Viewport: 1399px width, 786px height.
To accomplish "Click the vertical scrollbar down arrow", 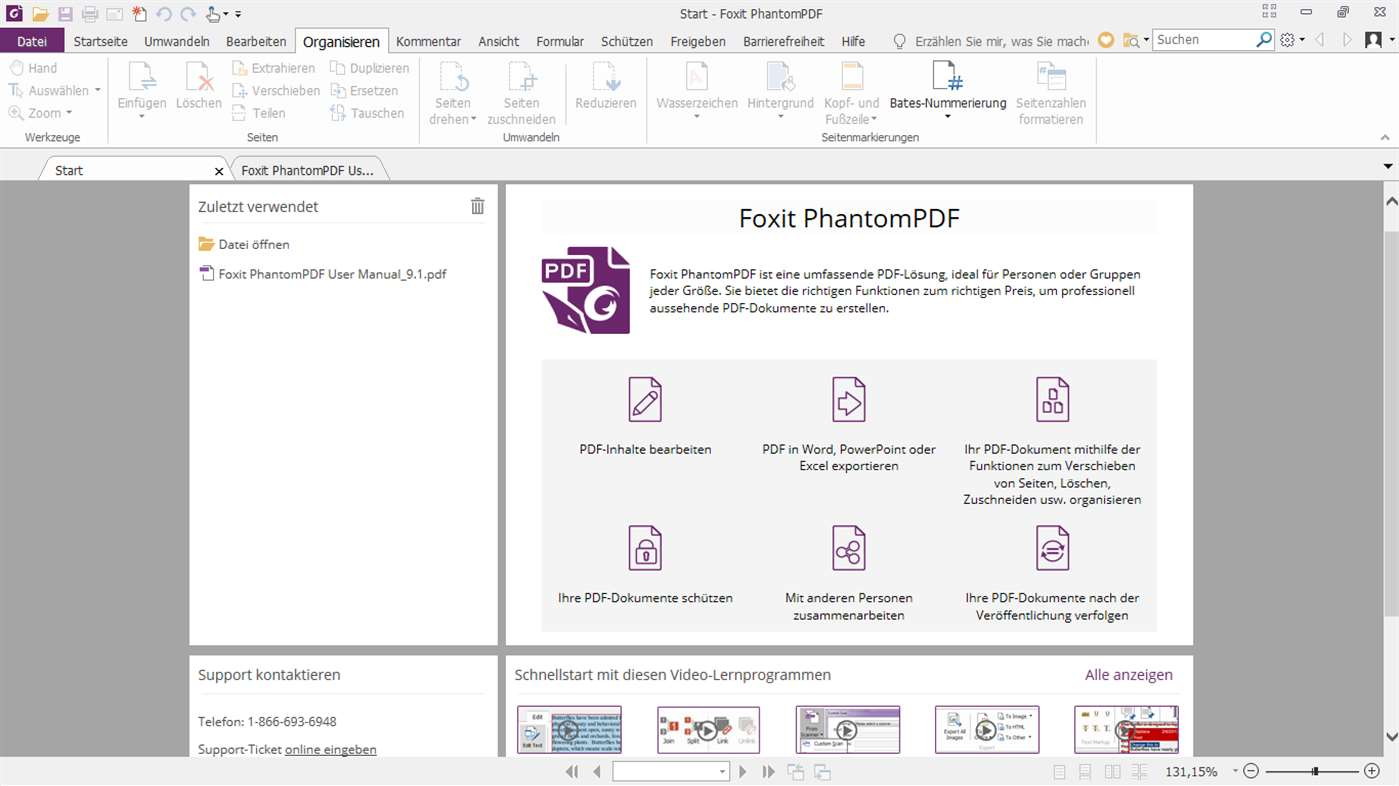I will pyautogui.click(x=1391, y=736).
